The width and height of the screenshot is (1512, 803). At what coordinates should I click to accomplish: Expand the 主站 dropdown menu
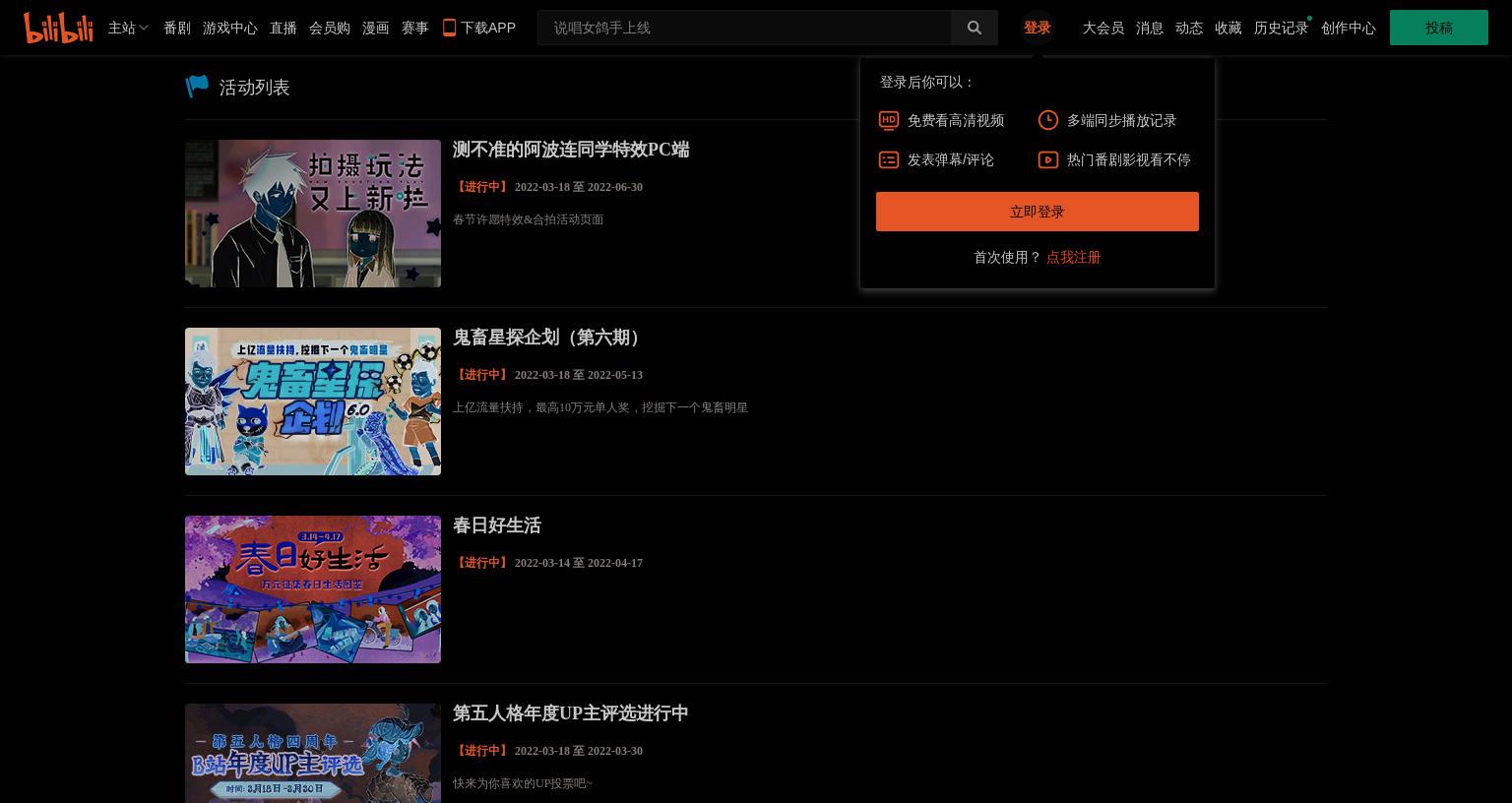(128, 28)
